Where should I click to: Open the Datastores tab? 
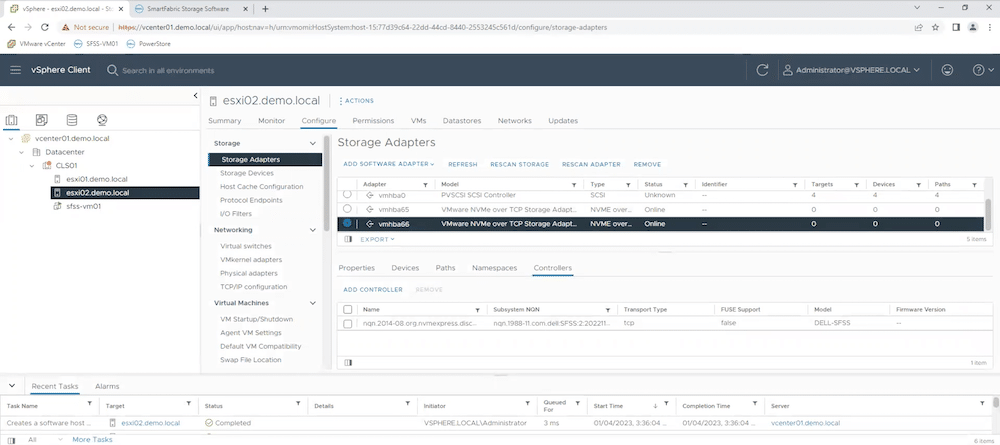462,120
